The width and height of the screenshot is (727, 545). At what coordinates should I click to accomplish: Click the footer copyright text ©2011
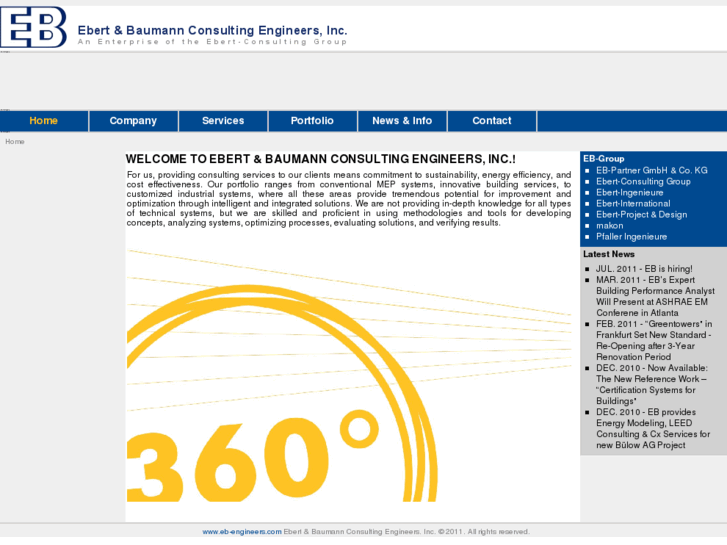tap(407, 532)
